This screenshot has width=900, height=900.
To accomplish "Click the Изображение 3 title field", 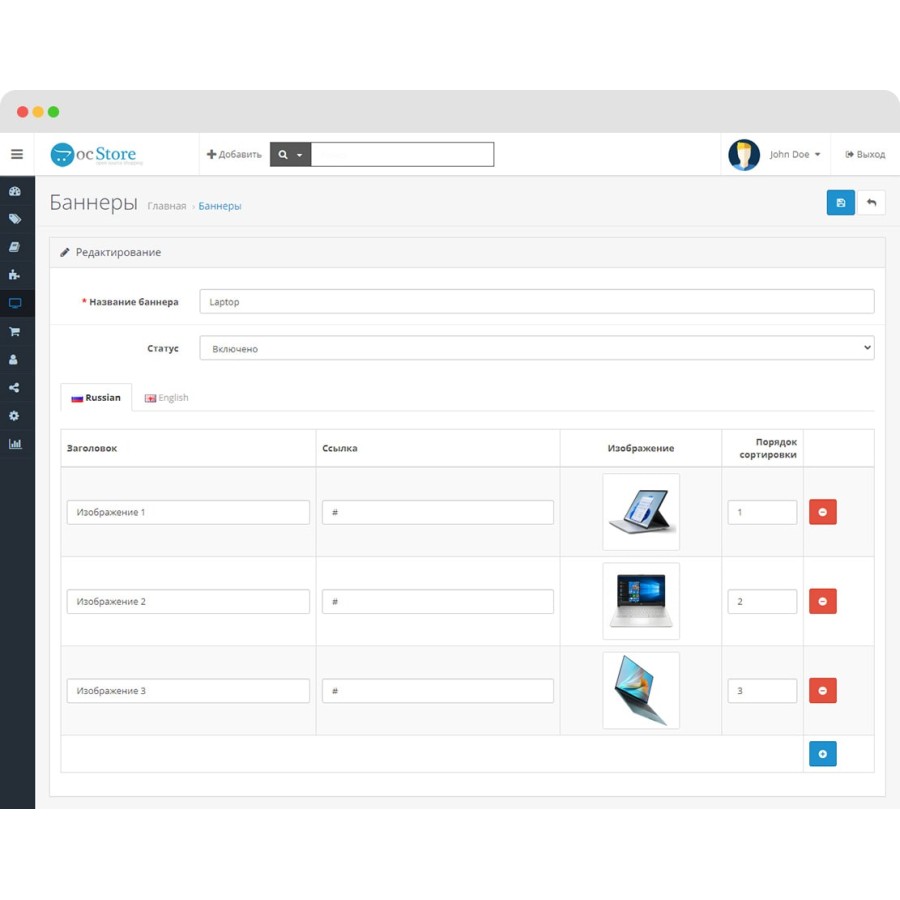I will pyautogui.click(x=188, y=690).
